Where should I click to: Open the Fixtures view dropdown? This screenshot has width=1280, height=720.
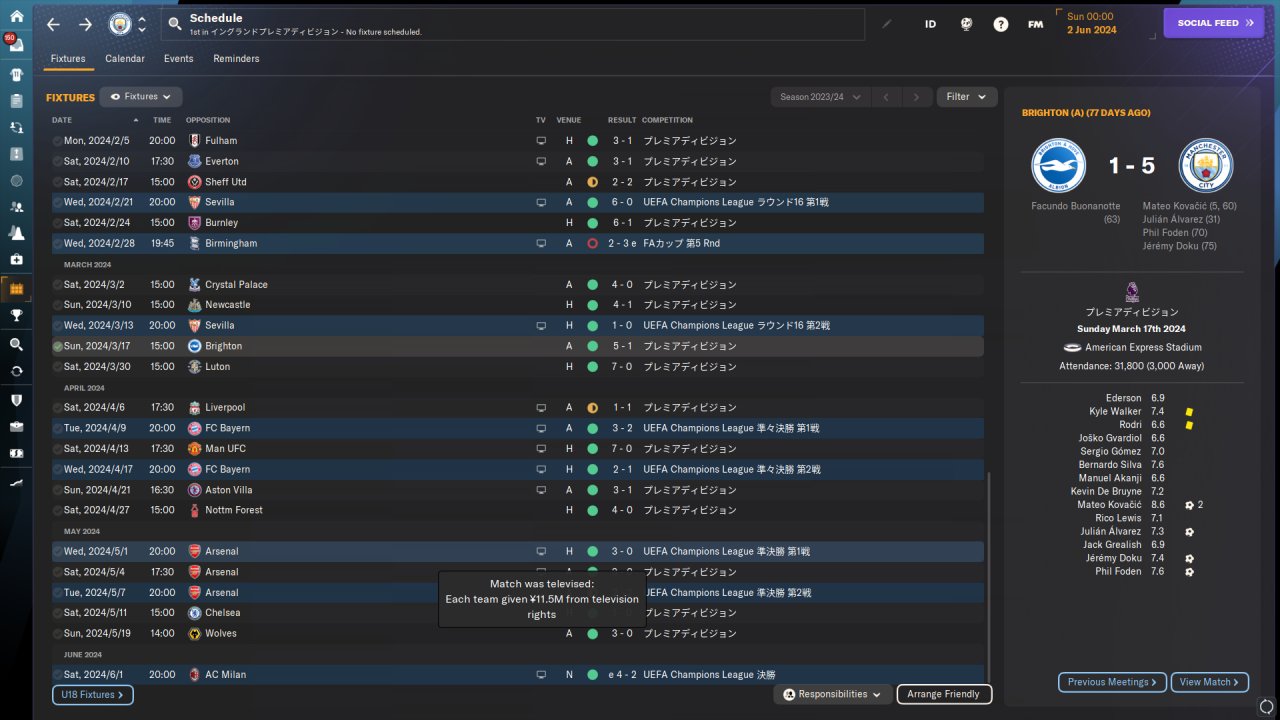click(x=141, y=97)
